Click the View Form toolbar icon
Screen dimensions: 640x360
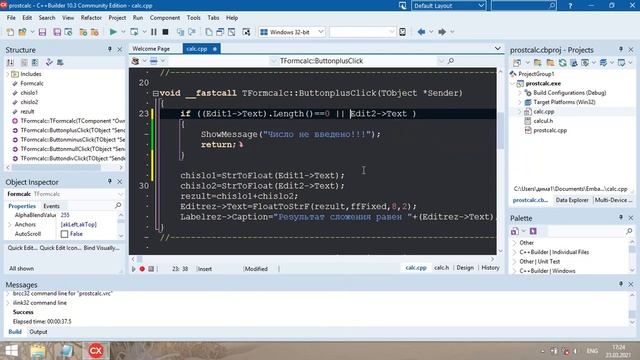pyautogui.click(x=220, y=32)
